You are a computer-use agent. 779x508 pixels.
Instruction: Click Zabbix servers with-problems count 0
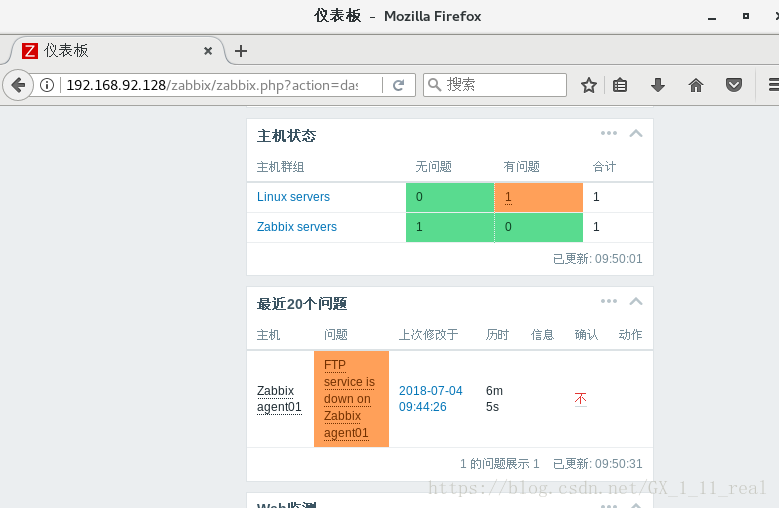539,227
